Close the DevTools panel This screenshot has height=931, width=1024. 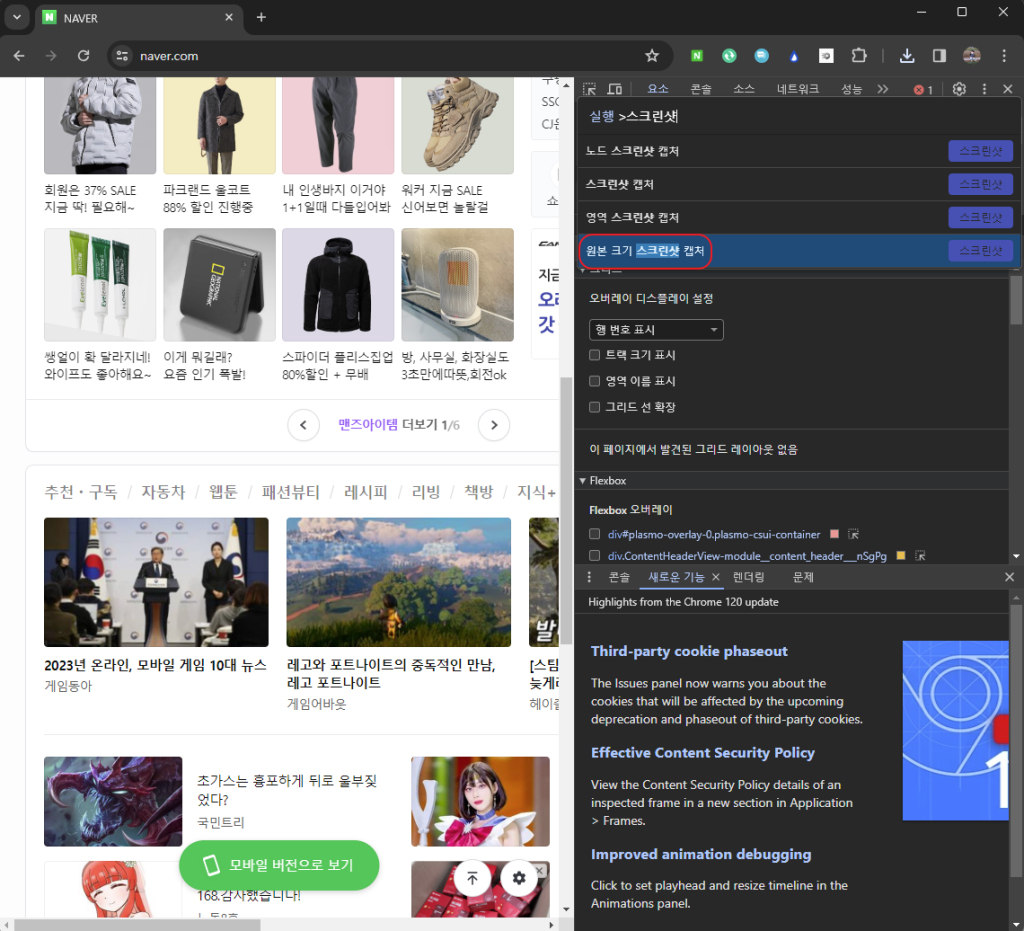tap(1008, 89)
